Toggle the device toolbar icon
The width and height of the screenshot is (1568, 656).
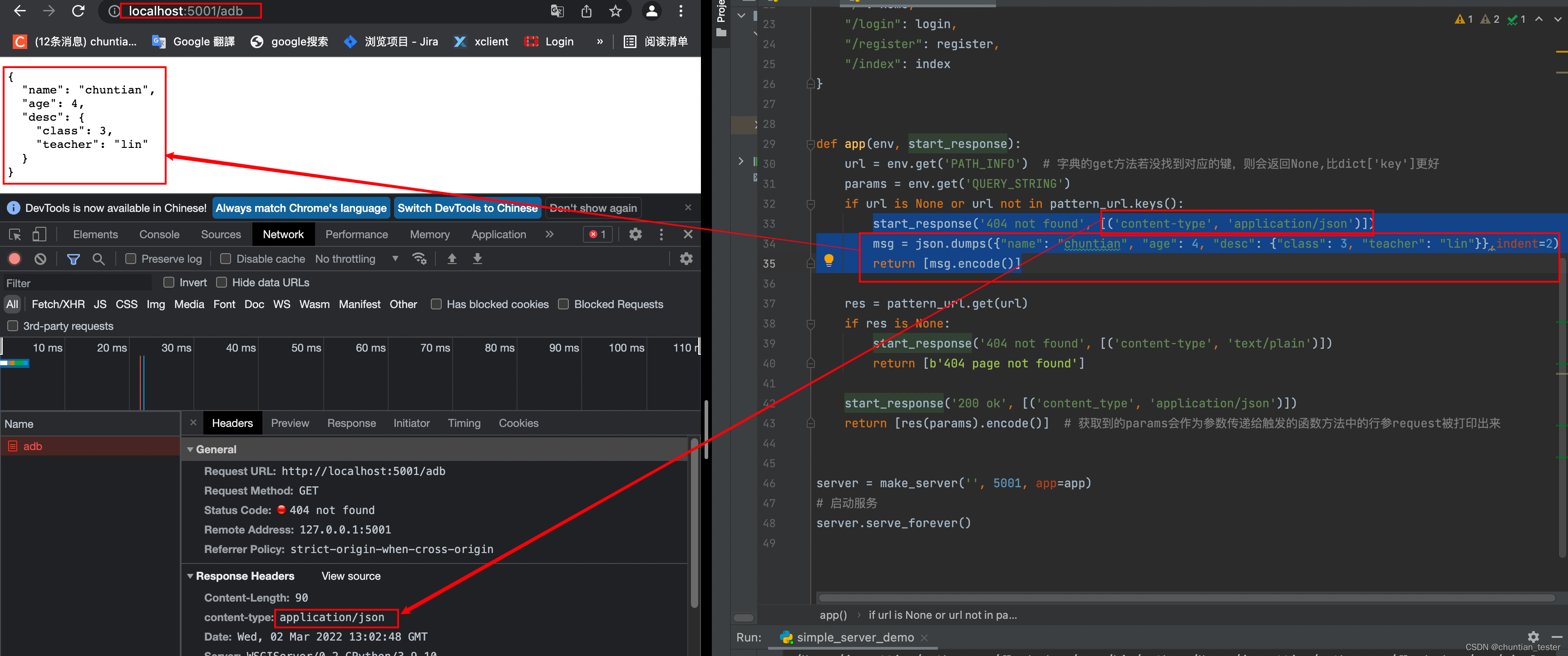pos(39,234)
